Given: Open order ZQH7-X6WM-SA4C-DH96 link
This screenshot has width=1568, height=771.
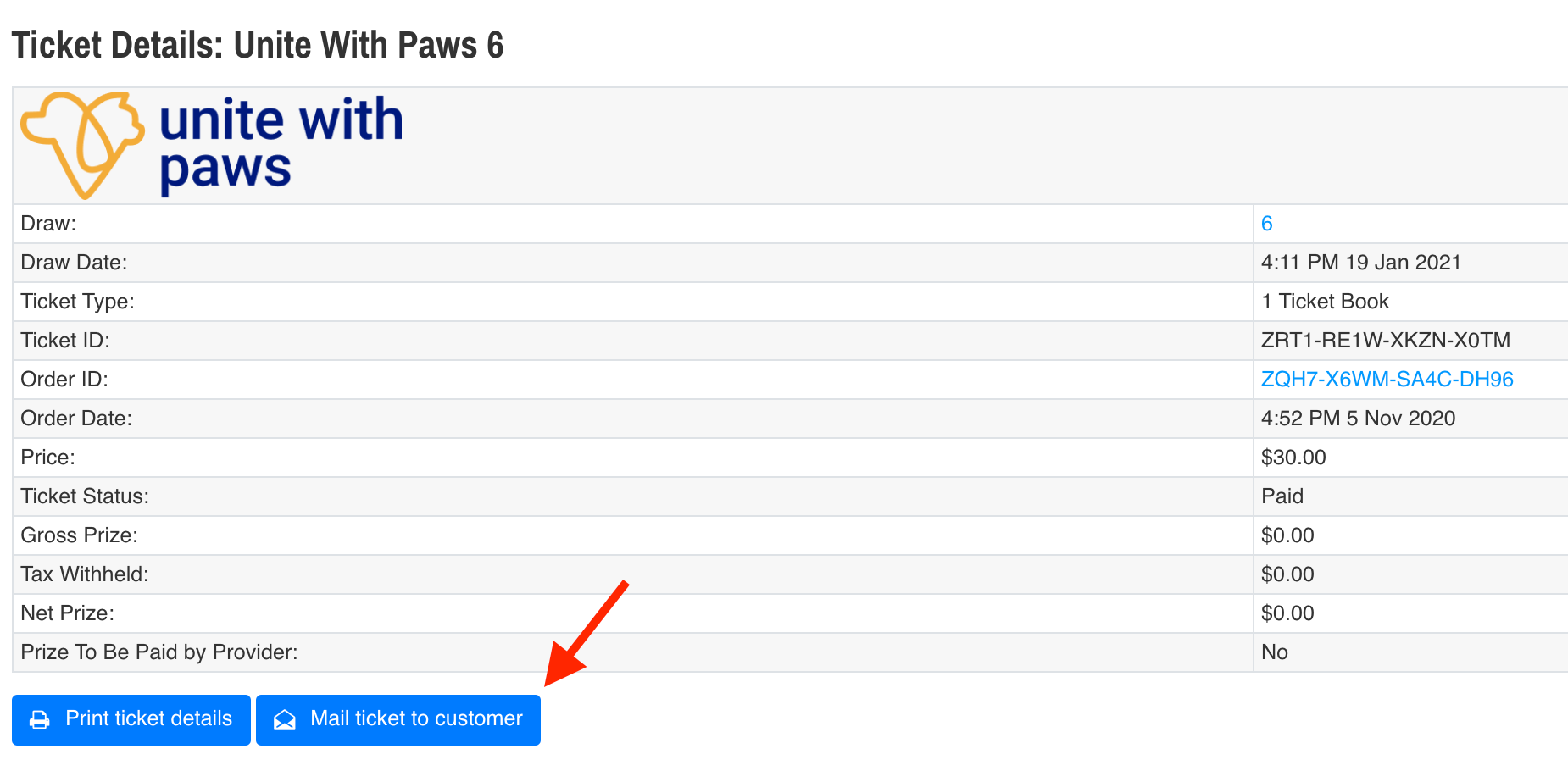Looking at the screenshot, I should [x=1387, y=380].
